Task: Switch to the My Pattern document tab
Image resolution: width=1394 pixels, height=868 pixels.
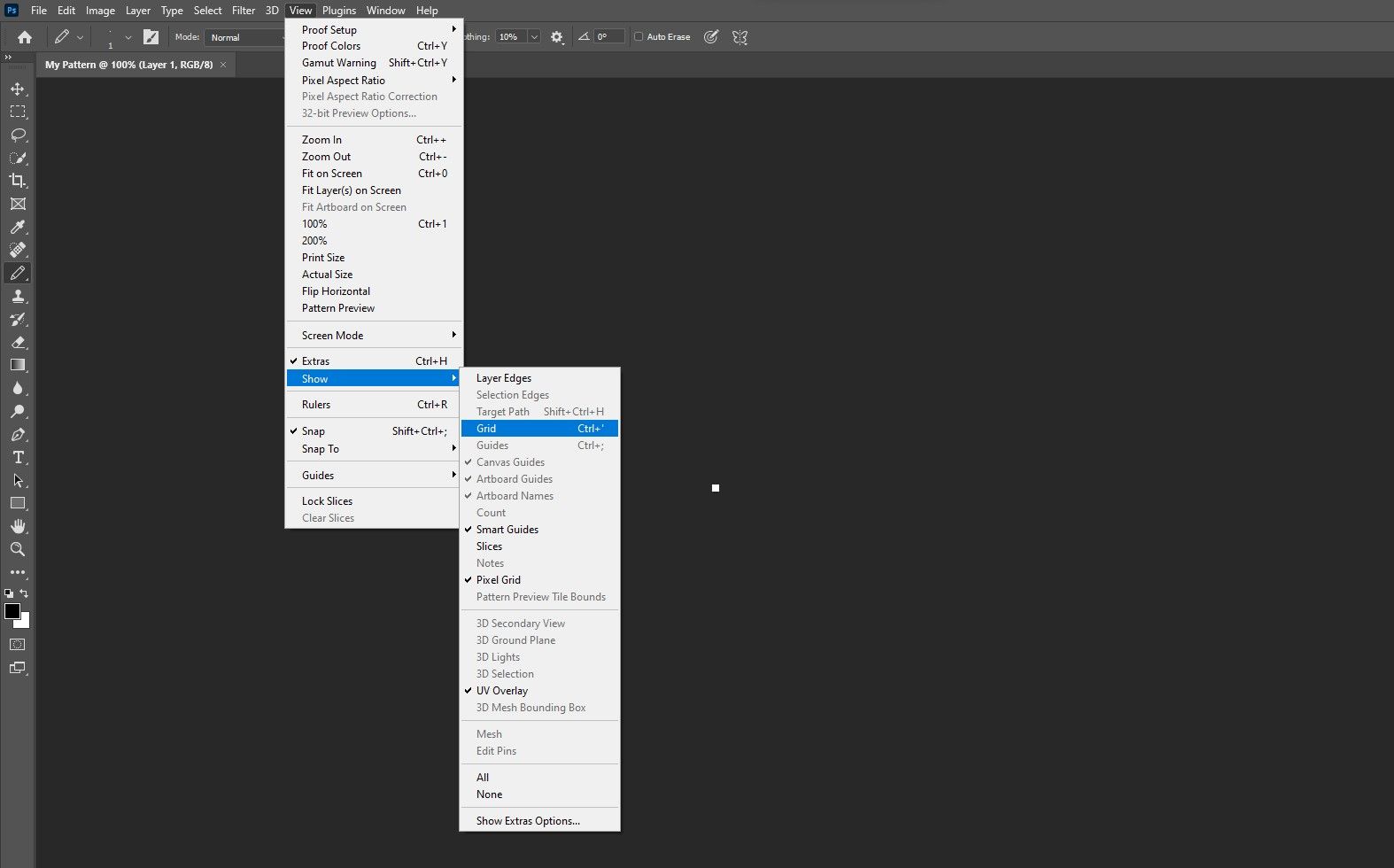Action: pos(129,65)
